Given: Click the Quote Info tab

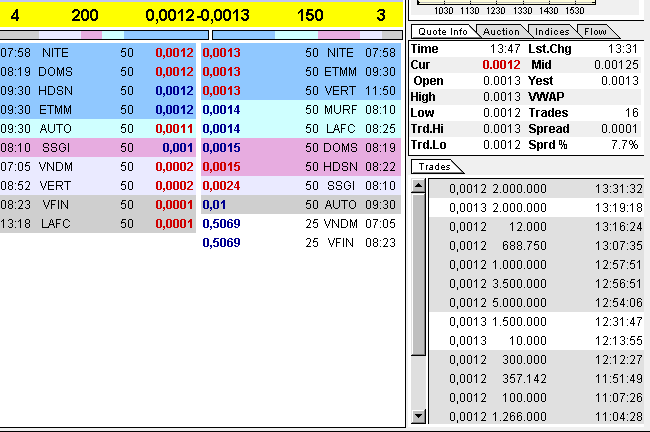Looking at the screenshot, I should [442, 31].
